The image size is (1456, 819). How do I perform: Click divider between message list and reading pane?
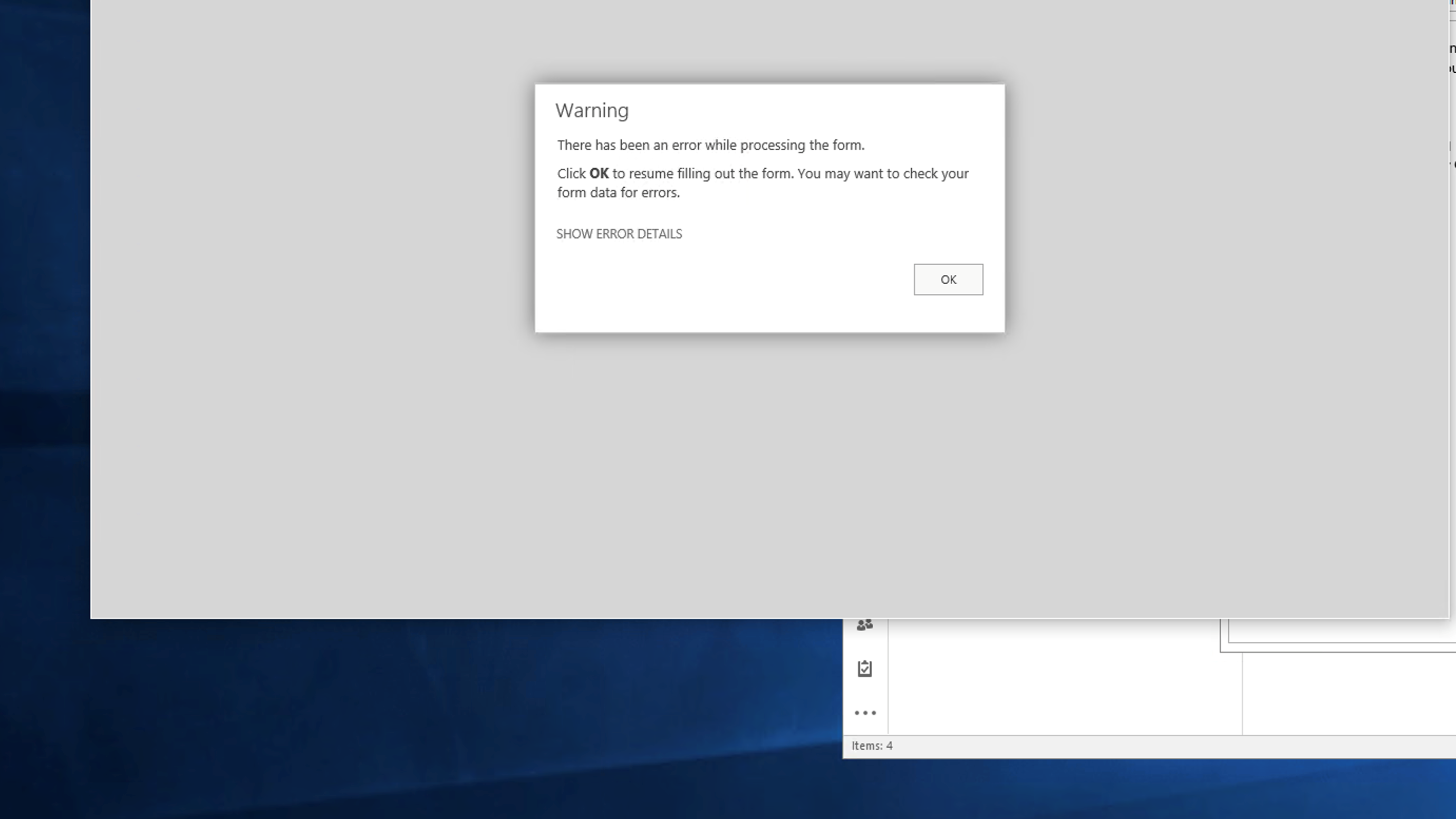click(1242, 695)
